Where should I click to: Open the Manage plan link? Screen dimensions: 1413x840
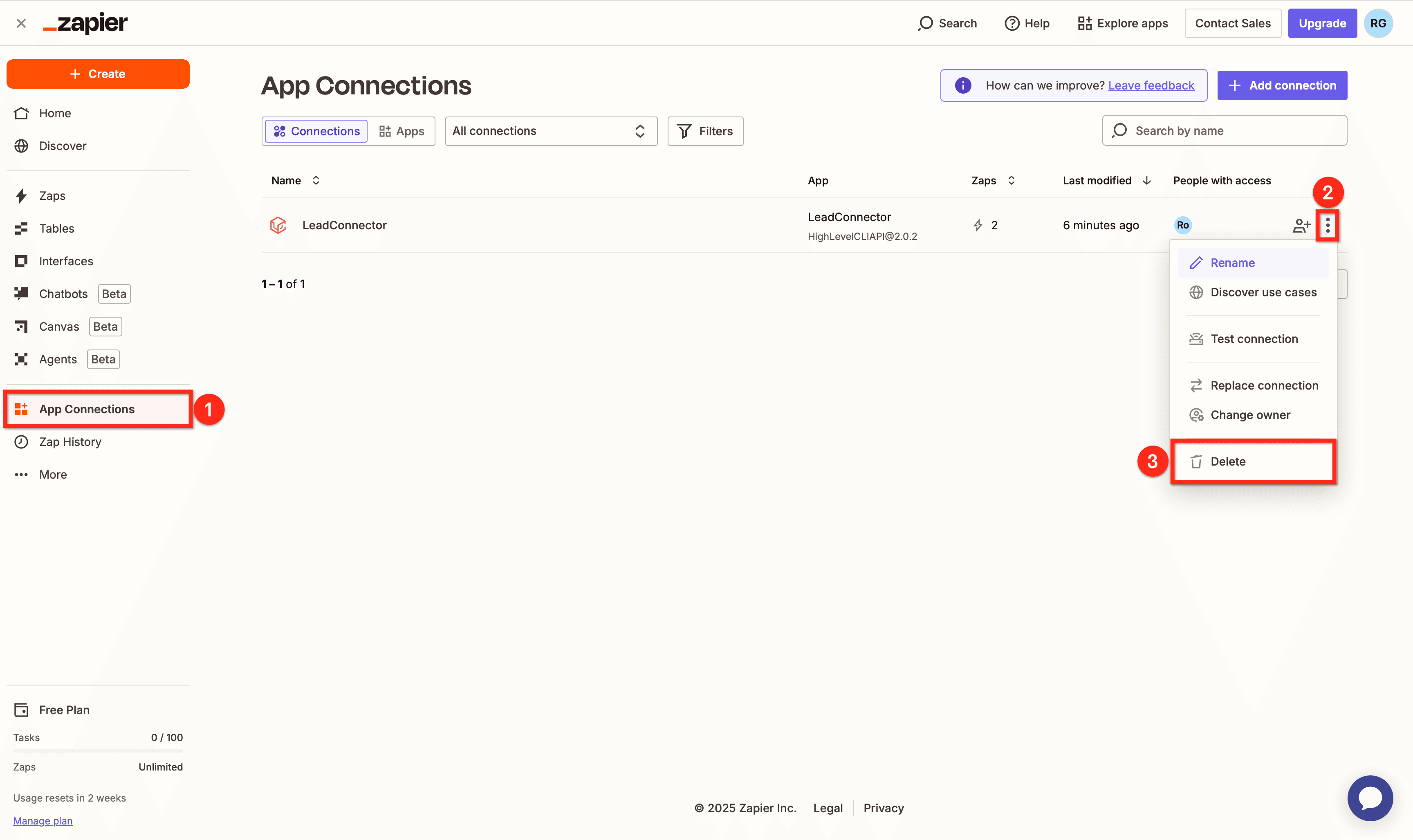pos(43,821)
